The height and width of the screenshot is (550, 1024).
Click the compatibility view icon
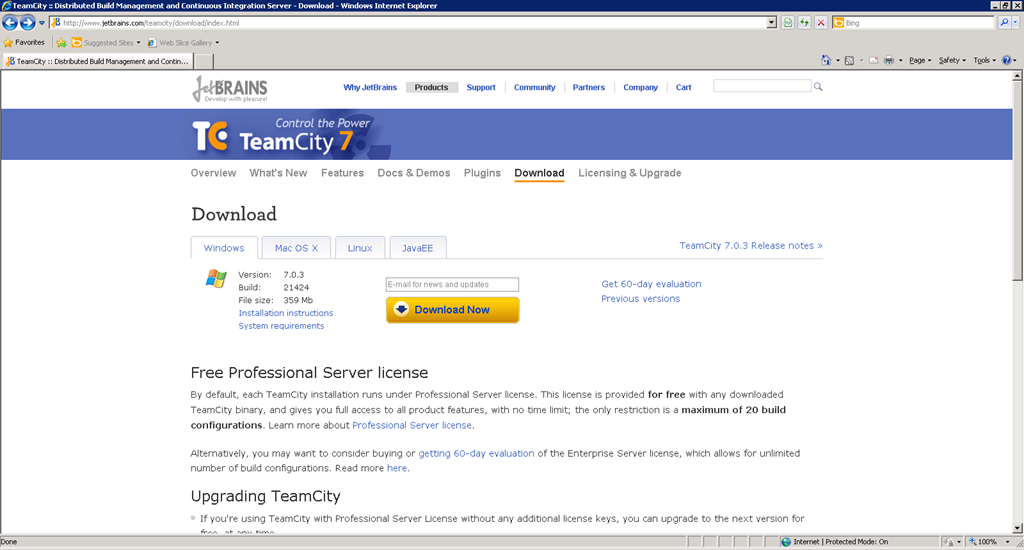coord(788,23)
